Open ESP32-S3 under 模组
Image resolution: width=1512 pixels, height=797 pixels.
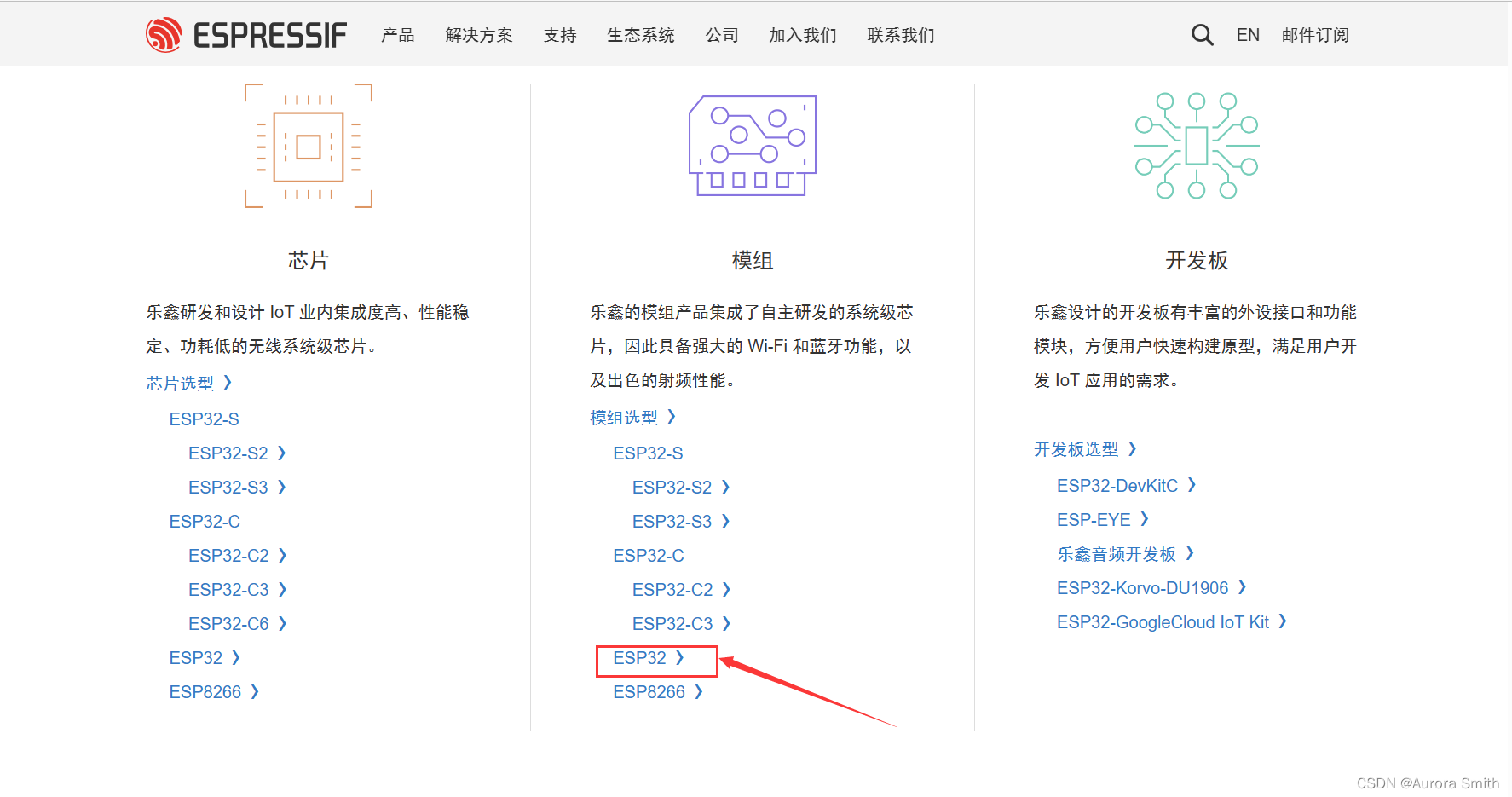click(x=681, y=521)
